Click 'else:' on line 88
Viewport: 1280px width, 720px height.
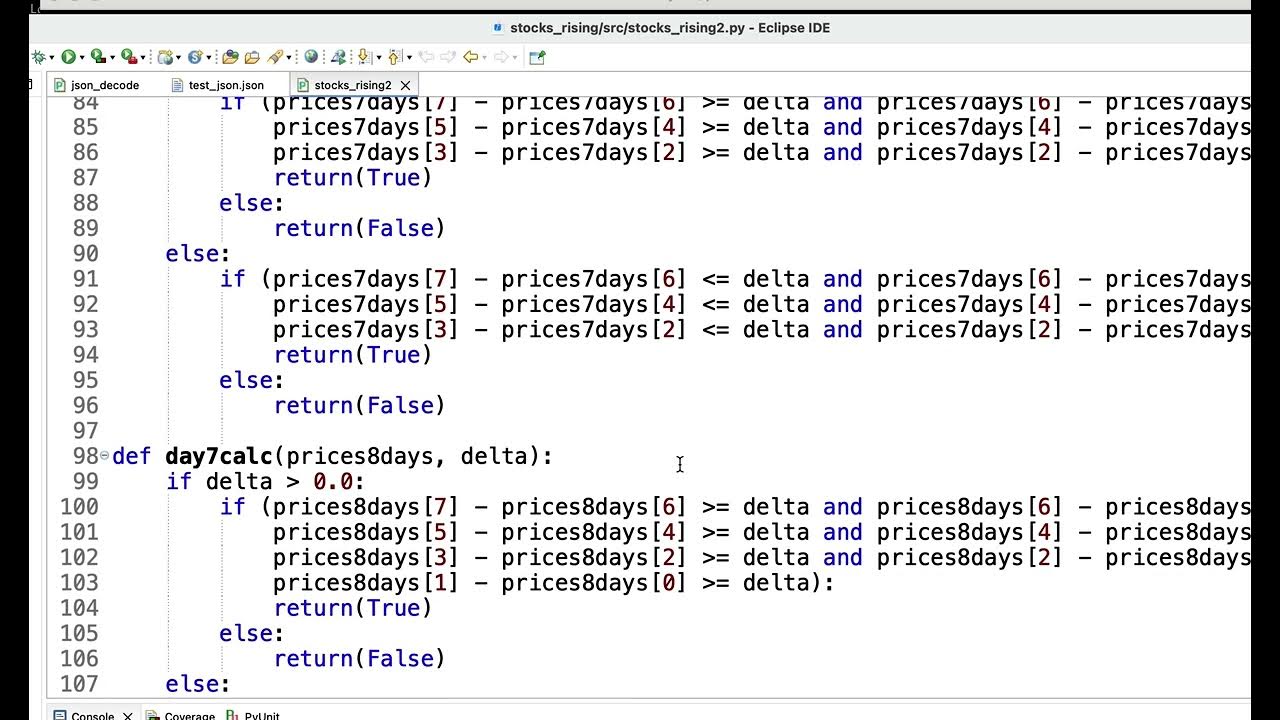252,203
